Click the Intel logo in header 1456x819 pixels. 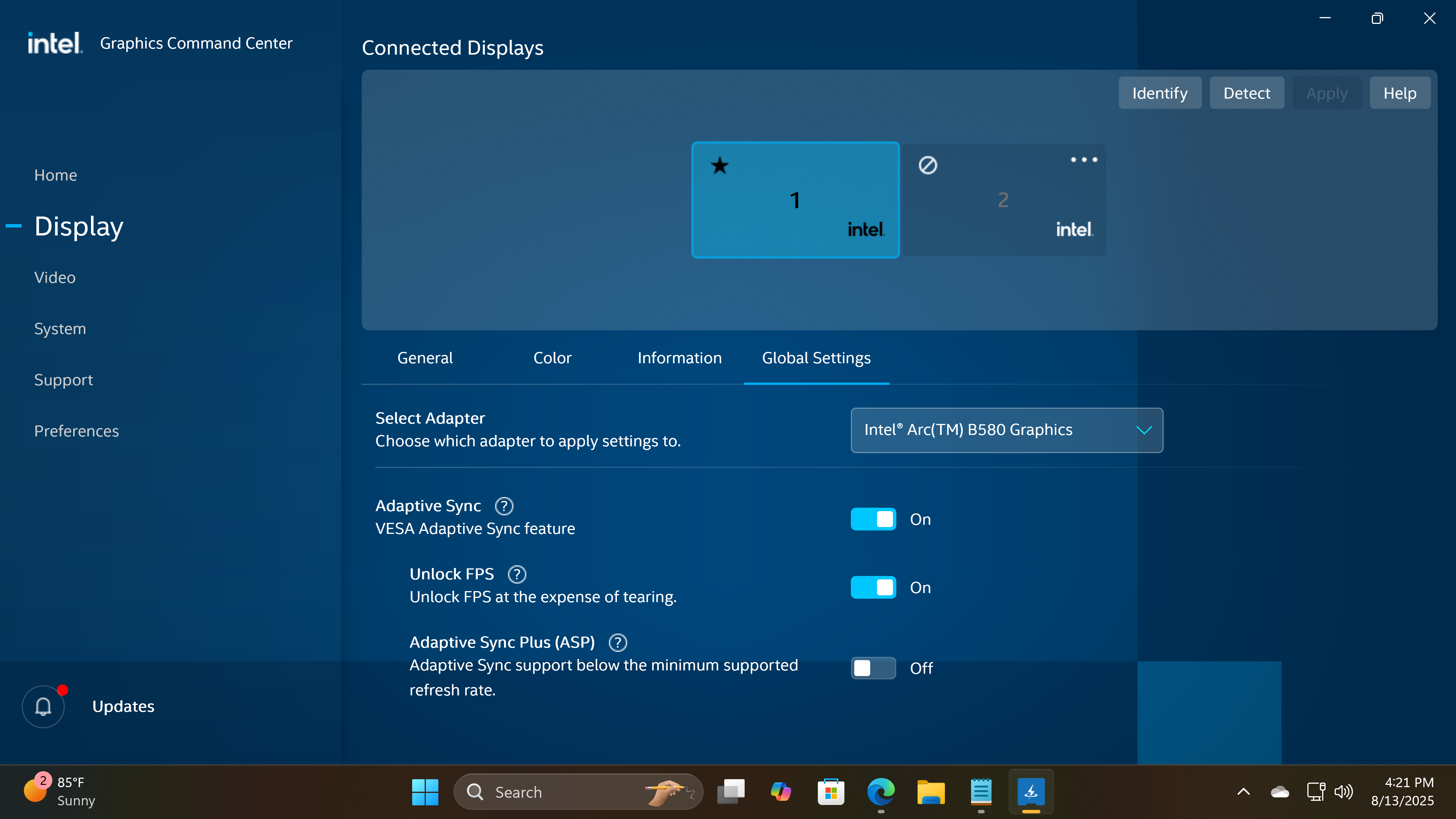coord(55,43)
